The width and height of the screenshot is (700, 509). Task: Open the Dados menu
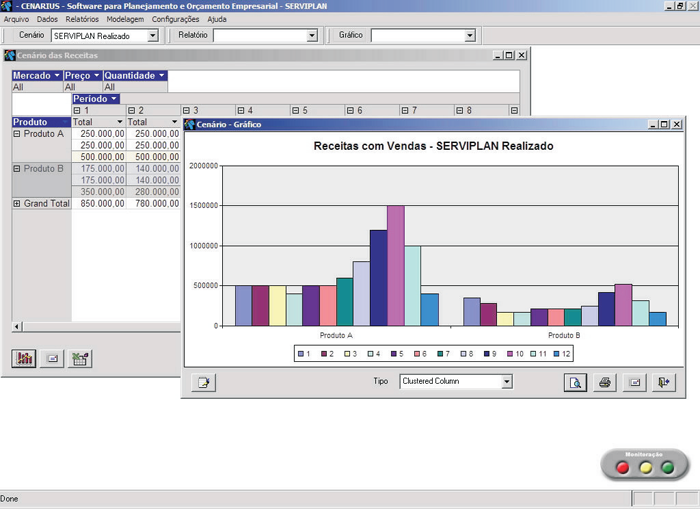point(47,19)
